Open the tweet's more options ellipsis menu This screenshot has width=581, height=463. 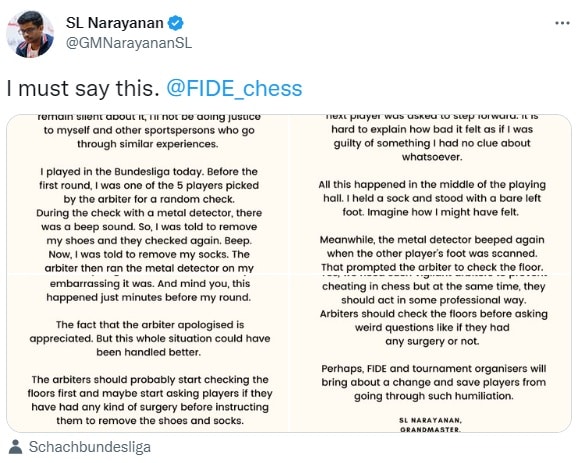(x=562, y=23)
